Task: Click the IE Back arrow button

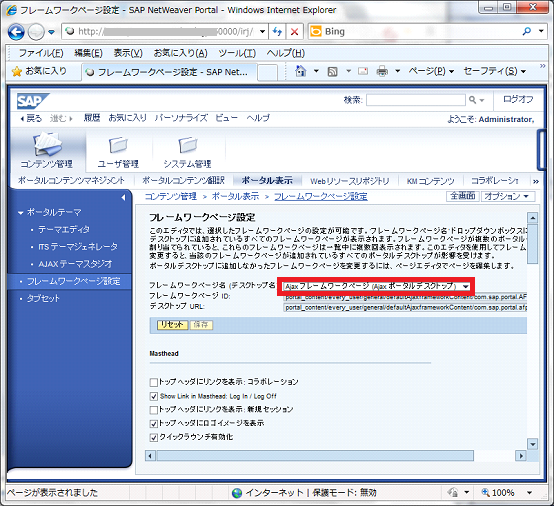Action: pyautogui.click(x=16, y=32)
